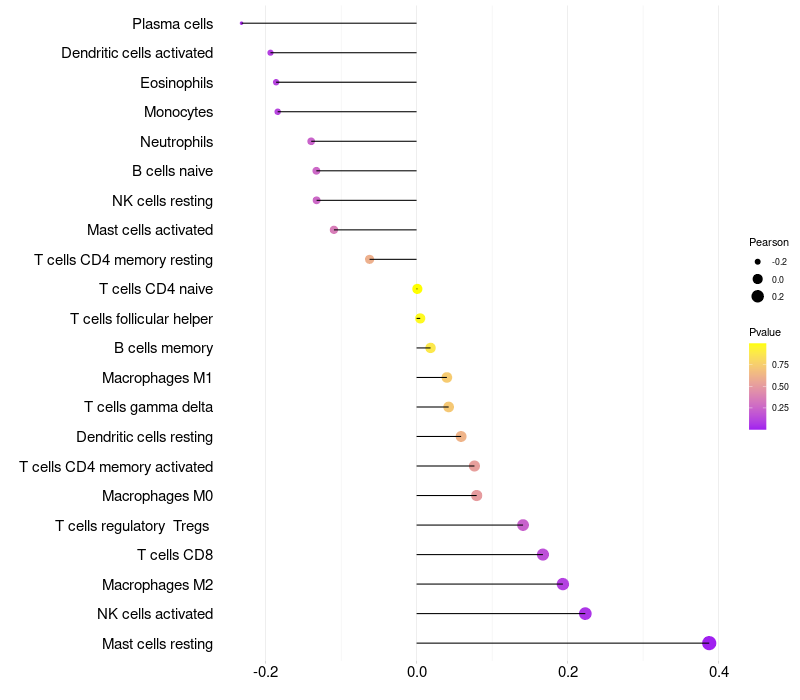
Task: Select the Plasma cells lollipop dot
Action: (x=242, y=23)
